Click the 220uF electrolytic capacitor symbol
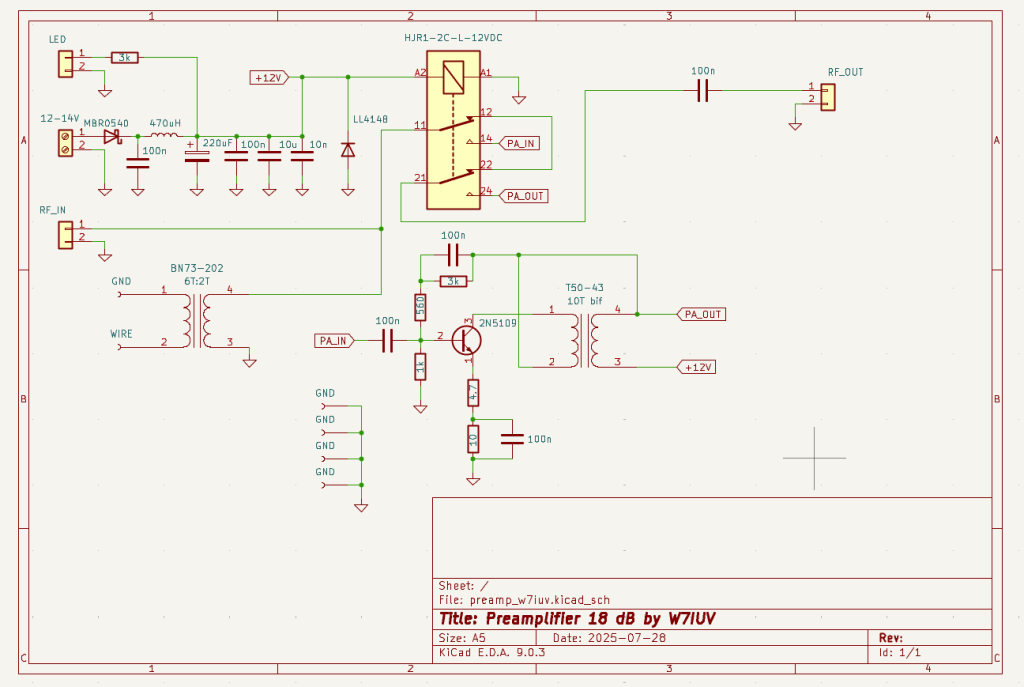 pos(197,156)
